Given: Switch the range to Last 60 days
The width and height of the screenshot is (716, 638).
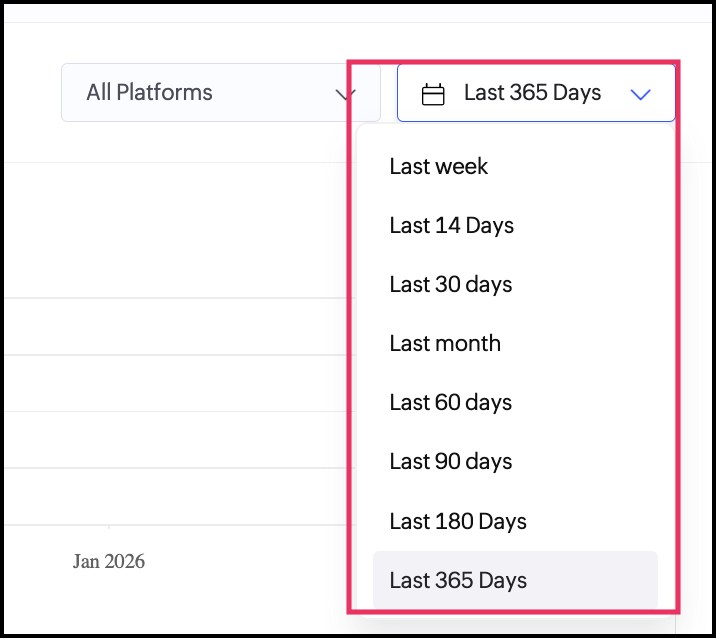Looking at the screenshot, I should click(451, 402).
